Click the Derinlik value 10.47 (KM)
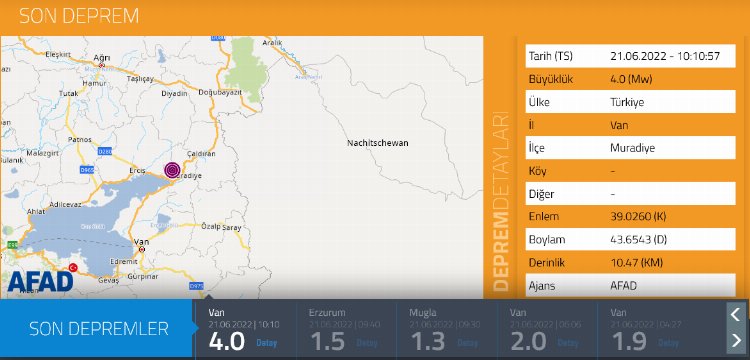 click(636, 262)
